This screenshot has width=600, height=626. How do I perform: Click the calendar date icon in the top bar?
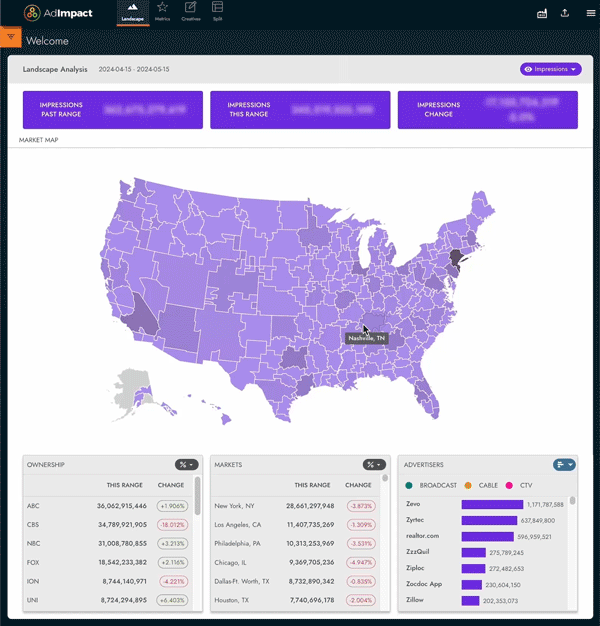(x=542, y=14)
